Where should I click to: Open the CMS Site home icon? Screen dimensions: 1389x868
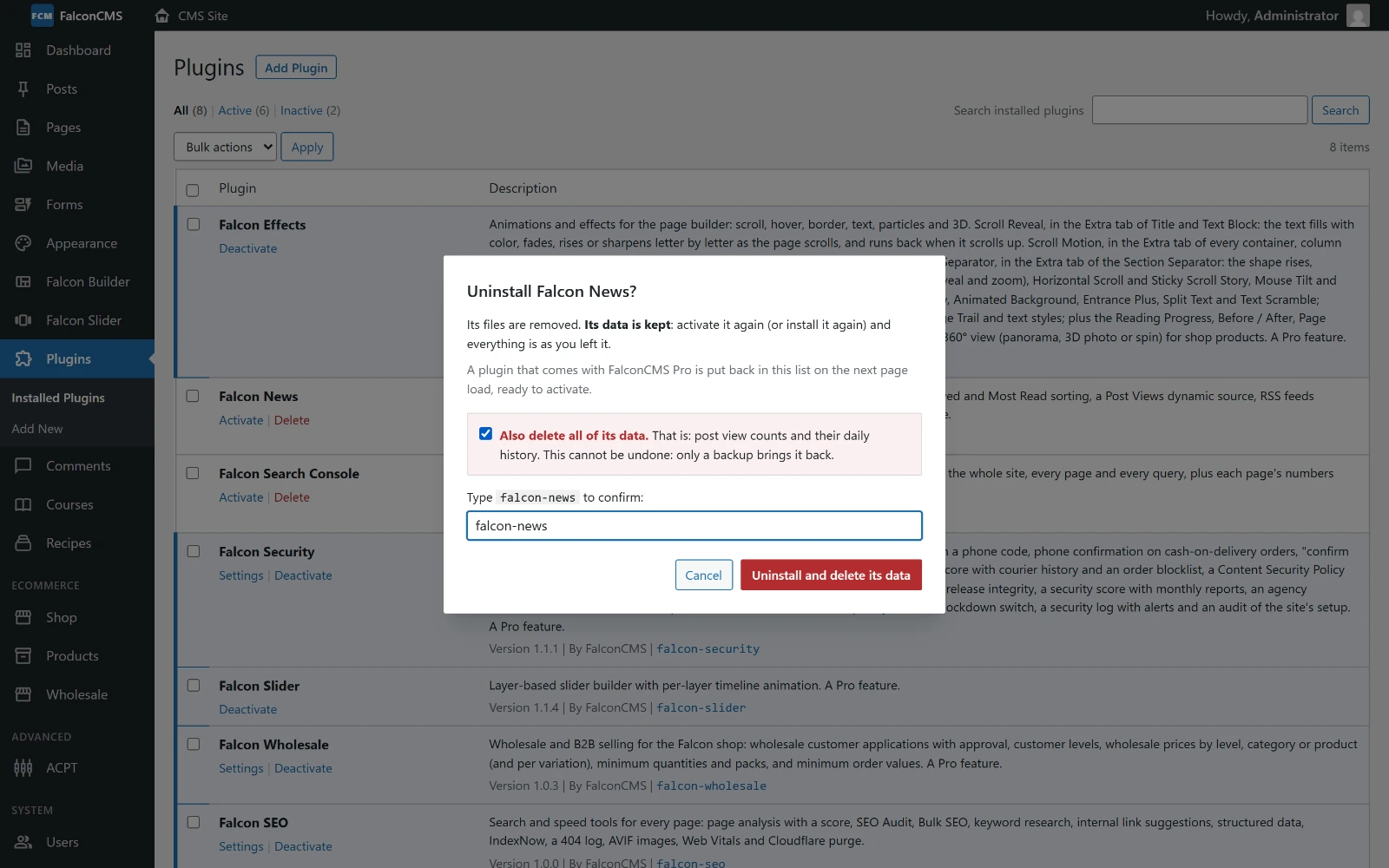[x=161, y=16]
